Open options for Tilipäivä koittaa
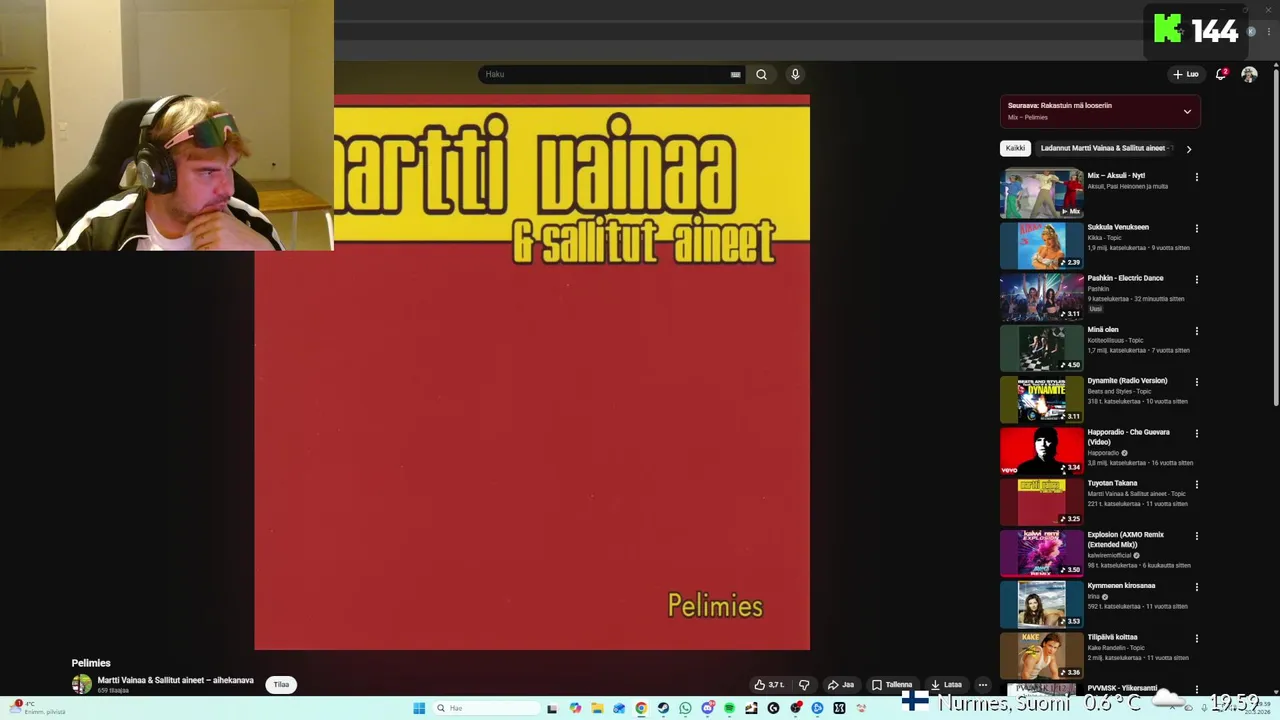This screenshot has width=1280, height=720. [x=1196, y=639]
